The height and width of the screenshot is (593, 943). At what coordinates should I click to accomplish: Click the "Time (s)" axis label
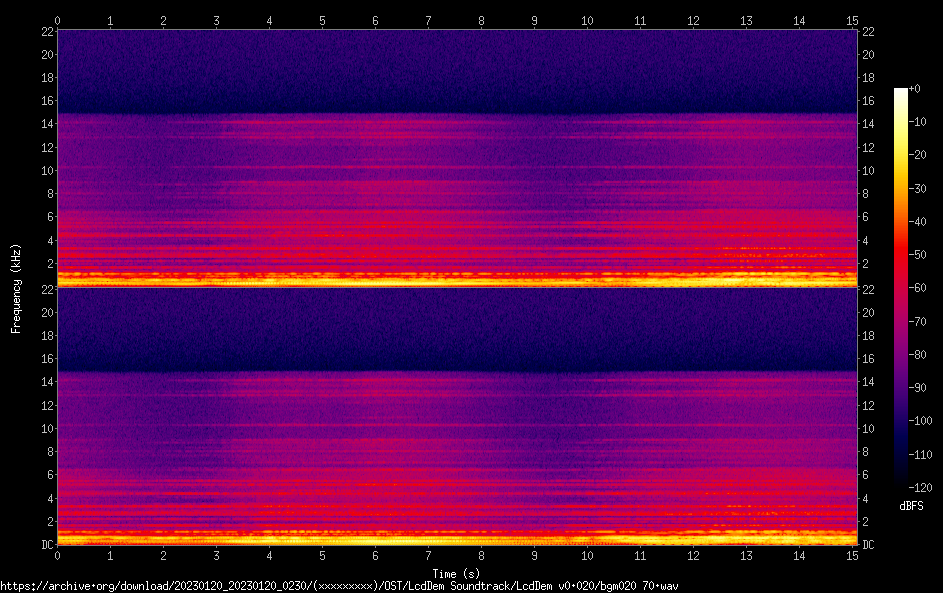458,573
